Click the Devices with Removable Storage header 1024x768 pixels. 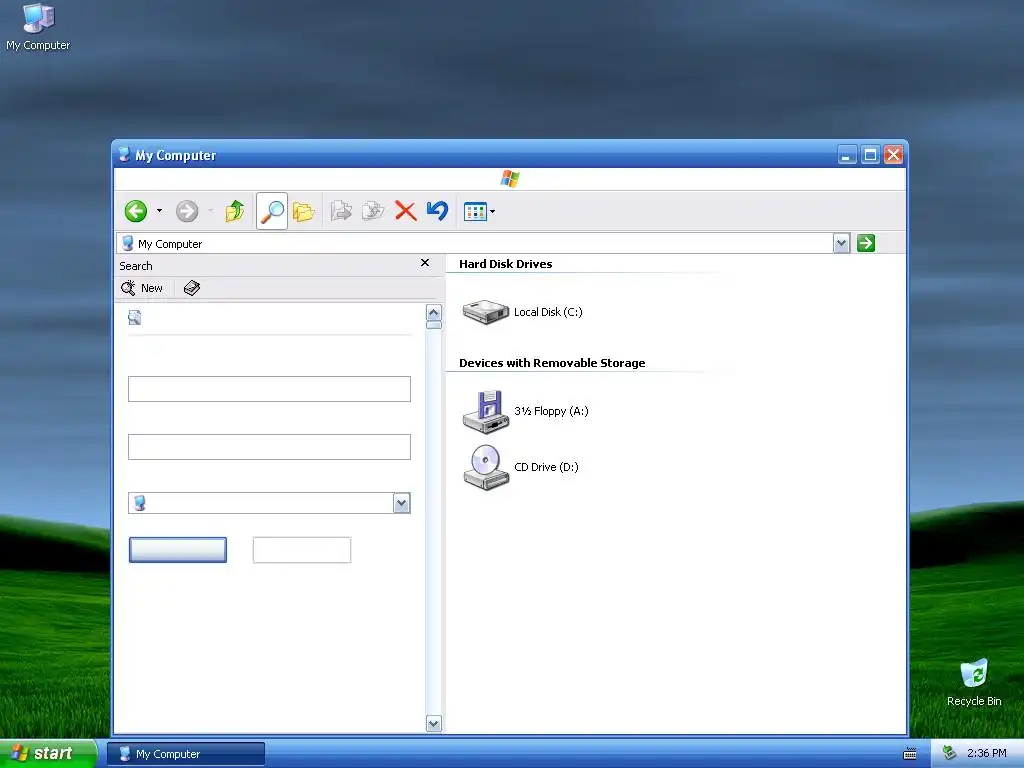(552, 363)
